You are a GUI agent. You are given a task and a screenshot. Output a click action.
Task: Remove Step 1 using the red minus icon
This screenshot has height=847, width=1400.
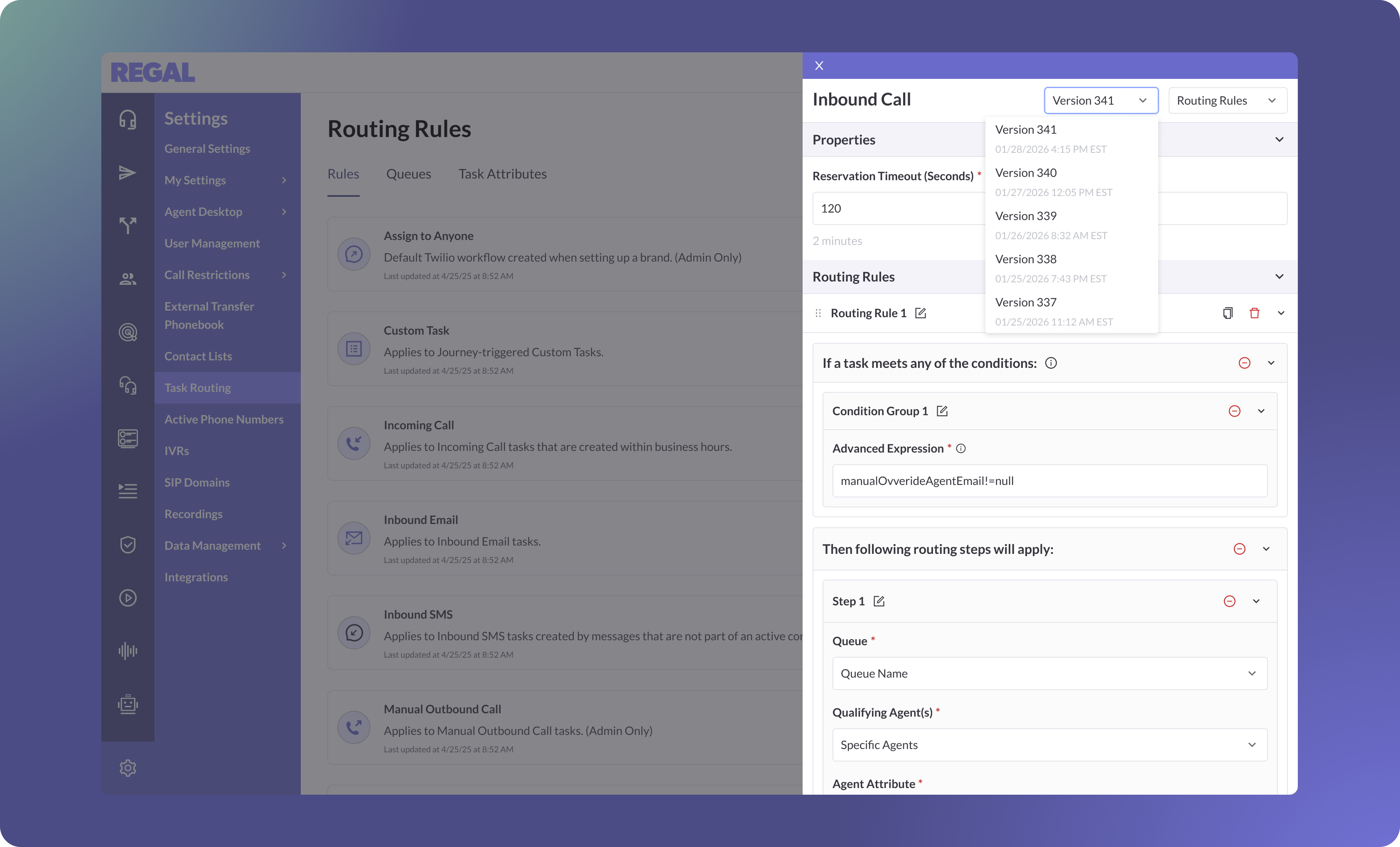point(1229,601)
